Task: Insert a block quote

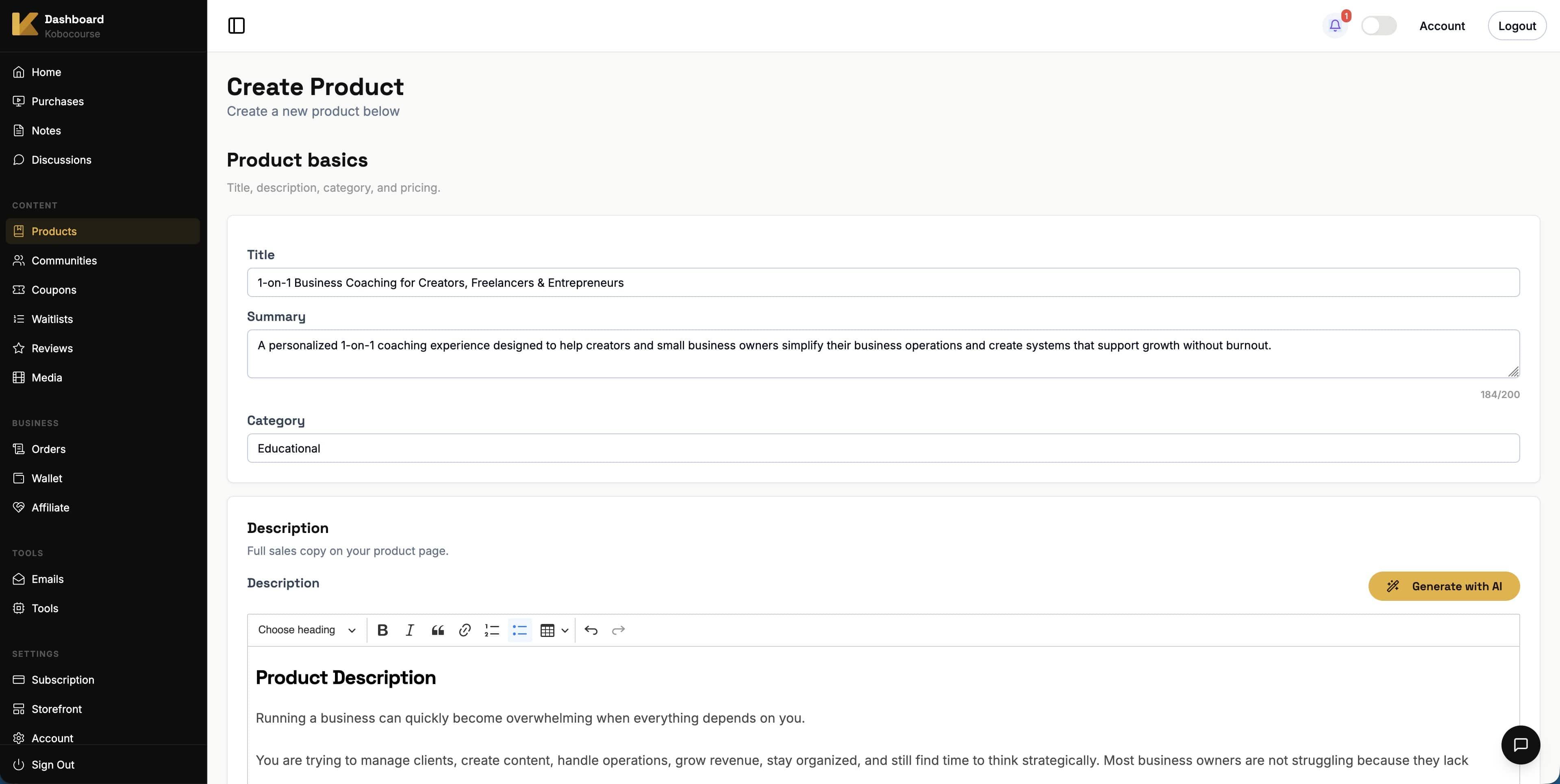Action: tap(438, 630)
